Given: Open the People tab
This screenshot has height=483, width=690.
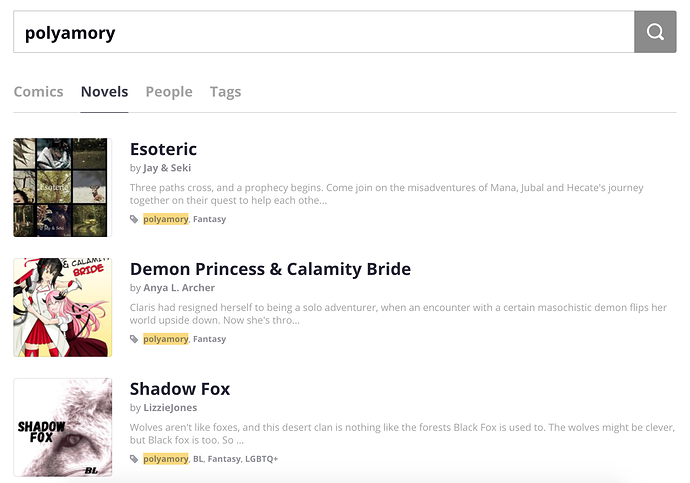Looking at the screenshot, I should (x=169, y=92).
